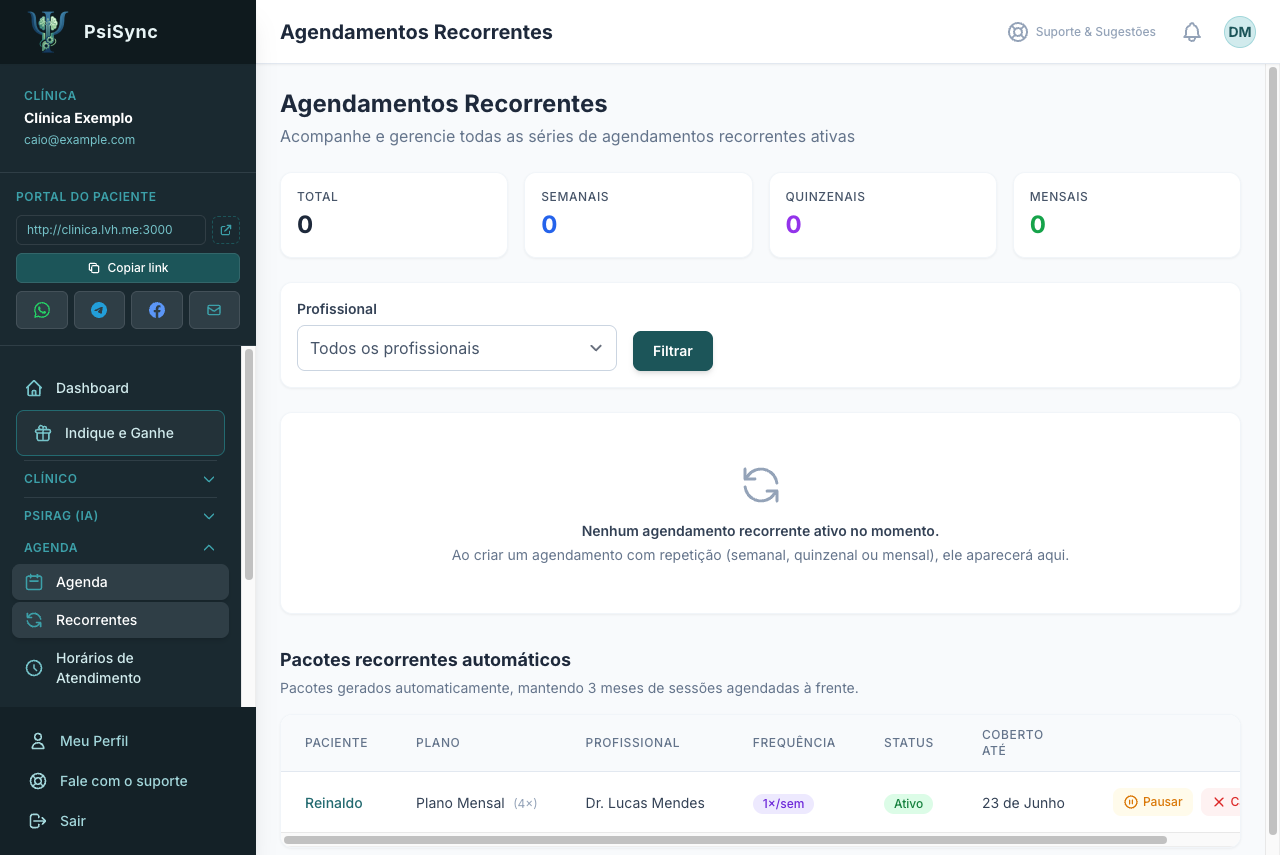Open patient Reinaldo link
The height and width of the screenshot is (855, 1280).
[334, 803]
